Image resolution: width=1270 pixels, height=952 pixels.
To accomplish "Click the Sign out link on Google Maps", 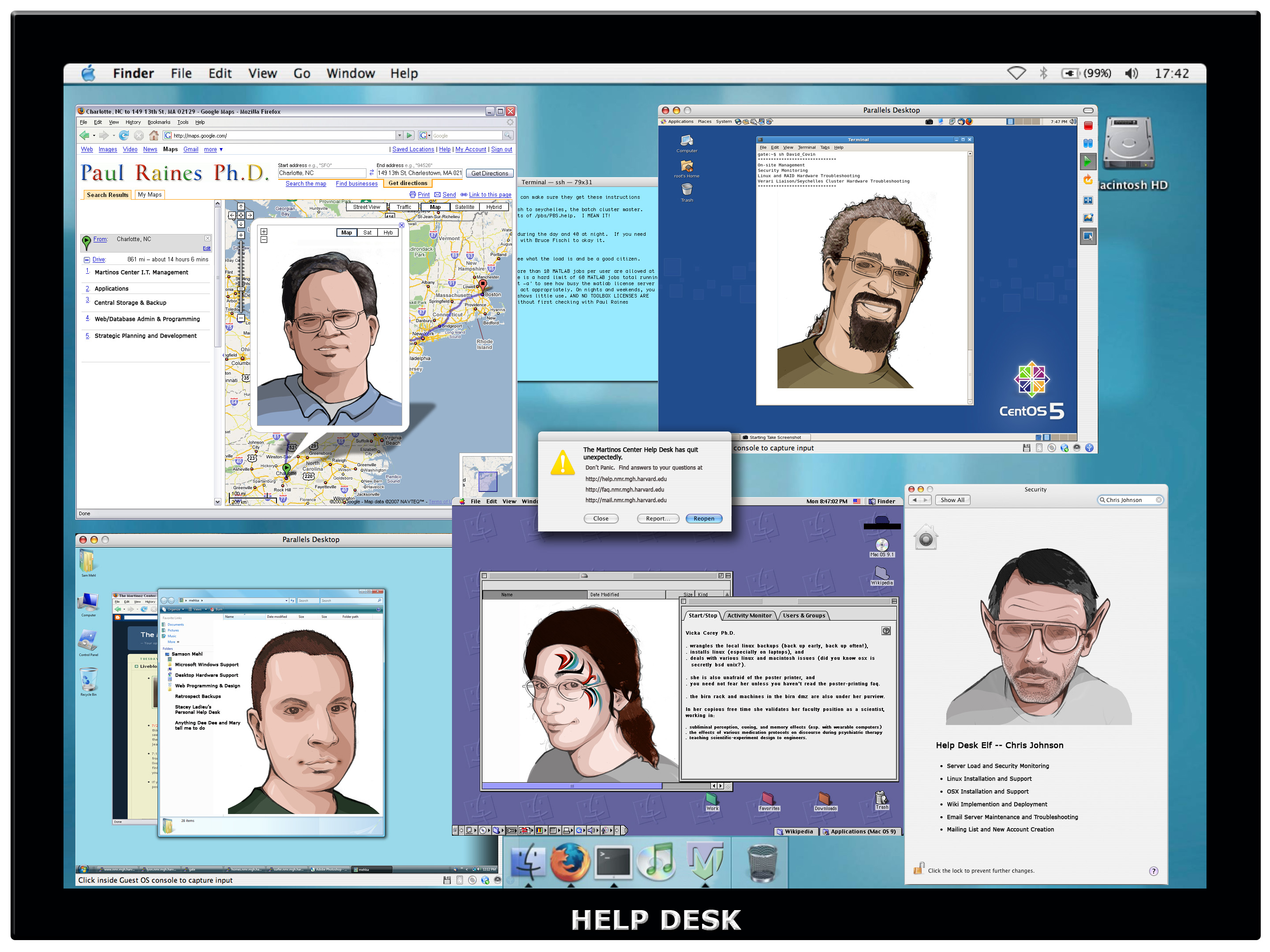I will point(501,150).
